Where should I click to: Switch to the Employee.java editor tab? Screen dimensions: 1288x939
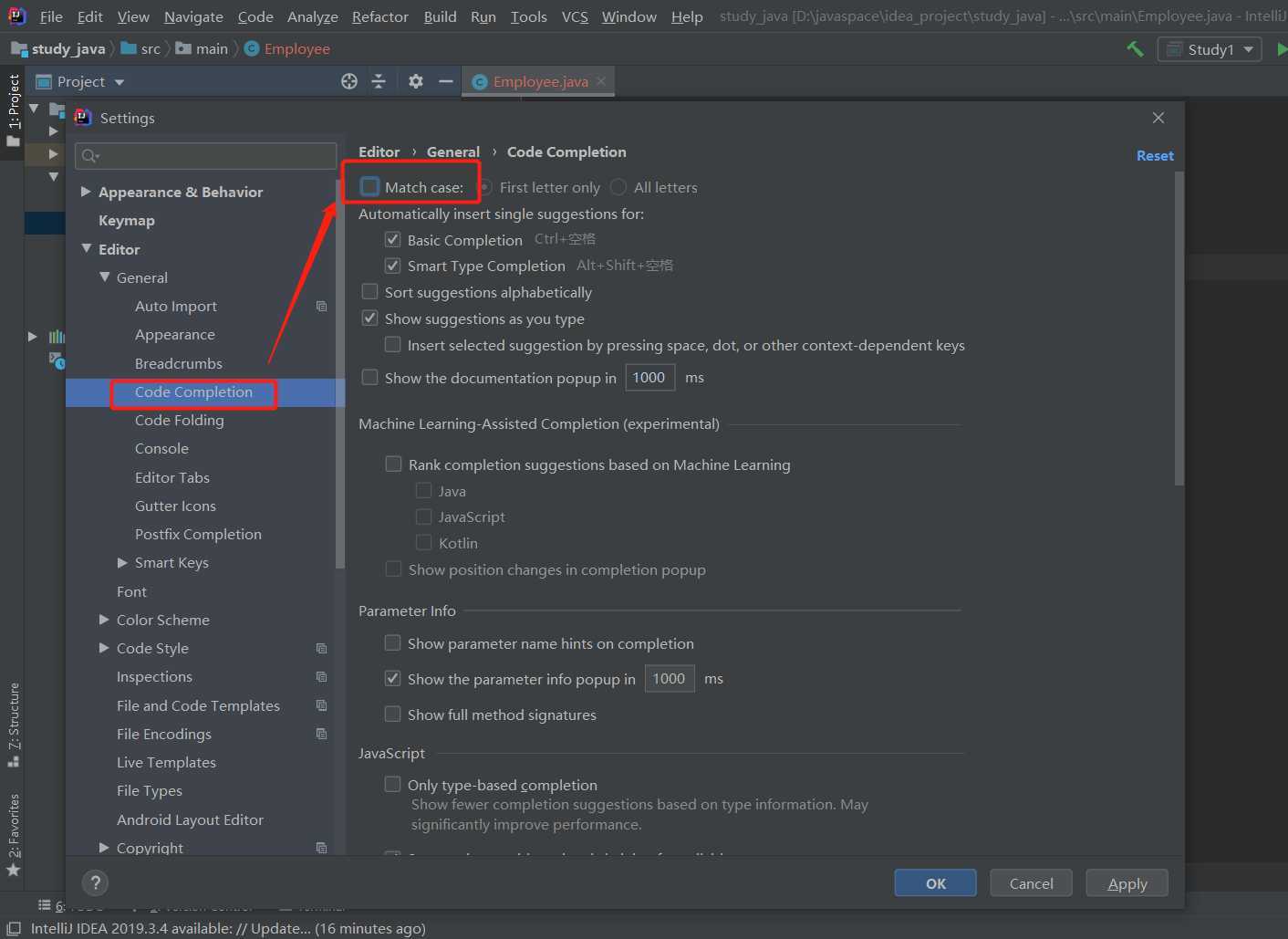540,82
